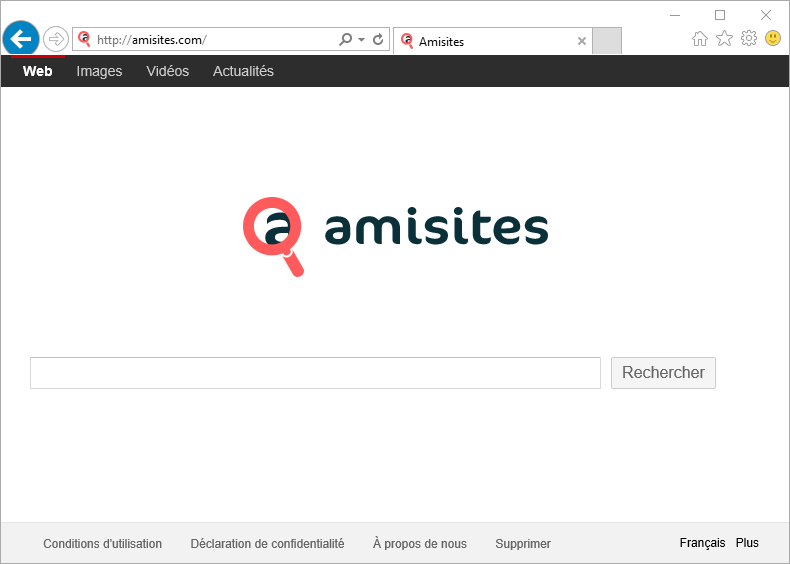
Task: Open the Plus languages menu
Action: (747, 543)
